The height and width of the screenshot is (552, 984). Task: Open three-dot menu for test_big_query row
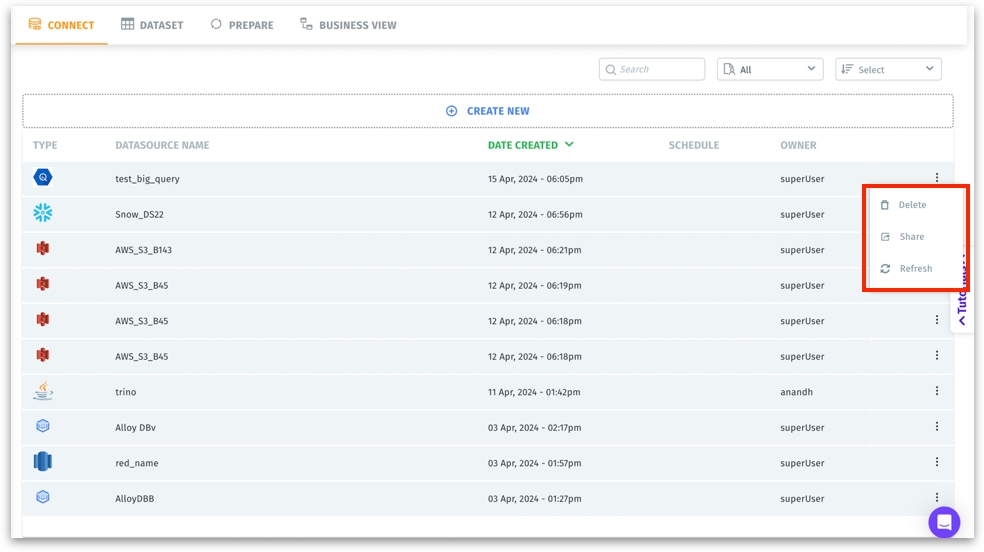936,178
